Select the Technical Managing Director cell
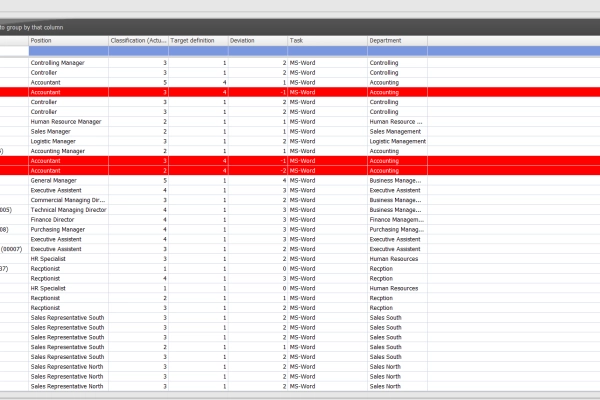 tap(68, 210)
